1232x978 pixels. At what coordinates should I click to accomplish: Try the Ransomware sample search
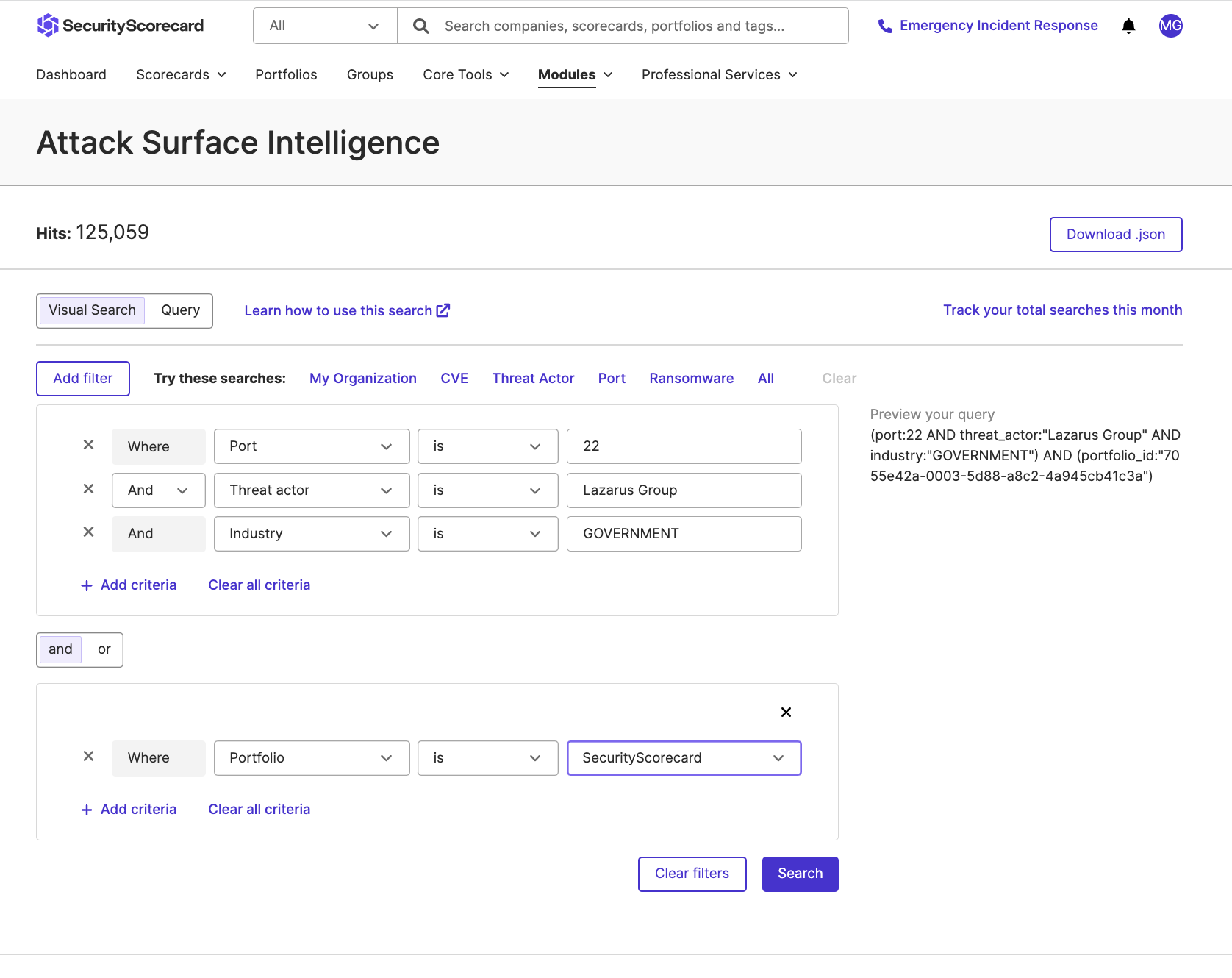coord(692,379)
